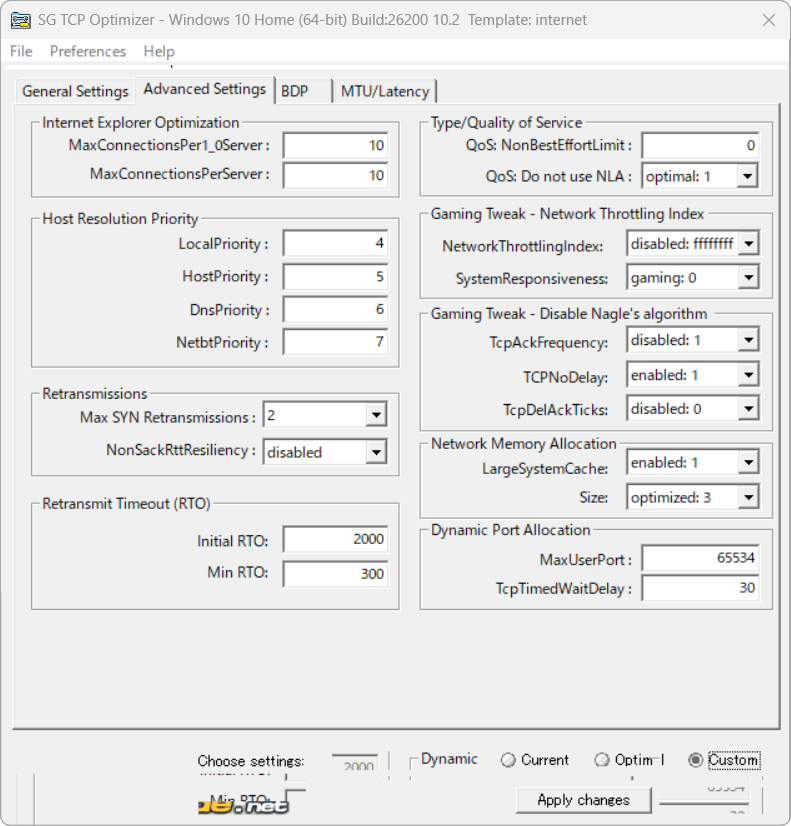Click the Retransmit Timeout (RTO) label
Image resolution: width=791 pixels, height=826 pixels.
pos(126,504)
